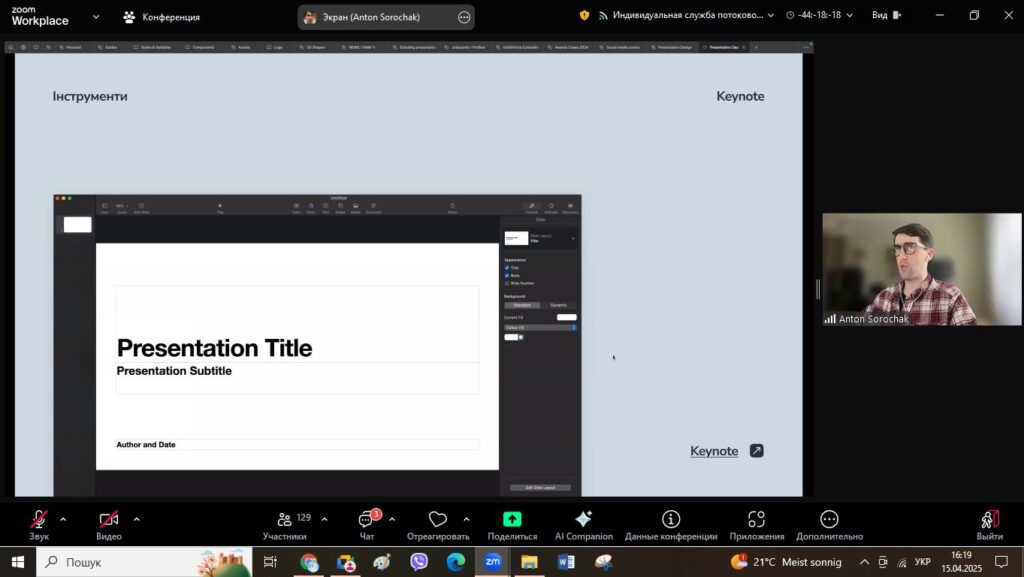Screen dimensions: 1024x577
Task: Click the Выйти leave meeting button
Action: 989,525
